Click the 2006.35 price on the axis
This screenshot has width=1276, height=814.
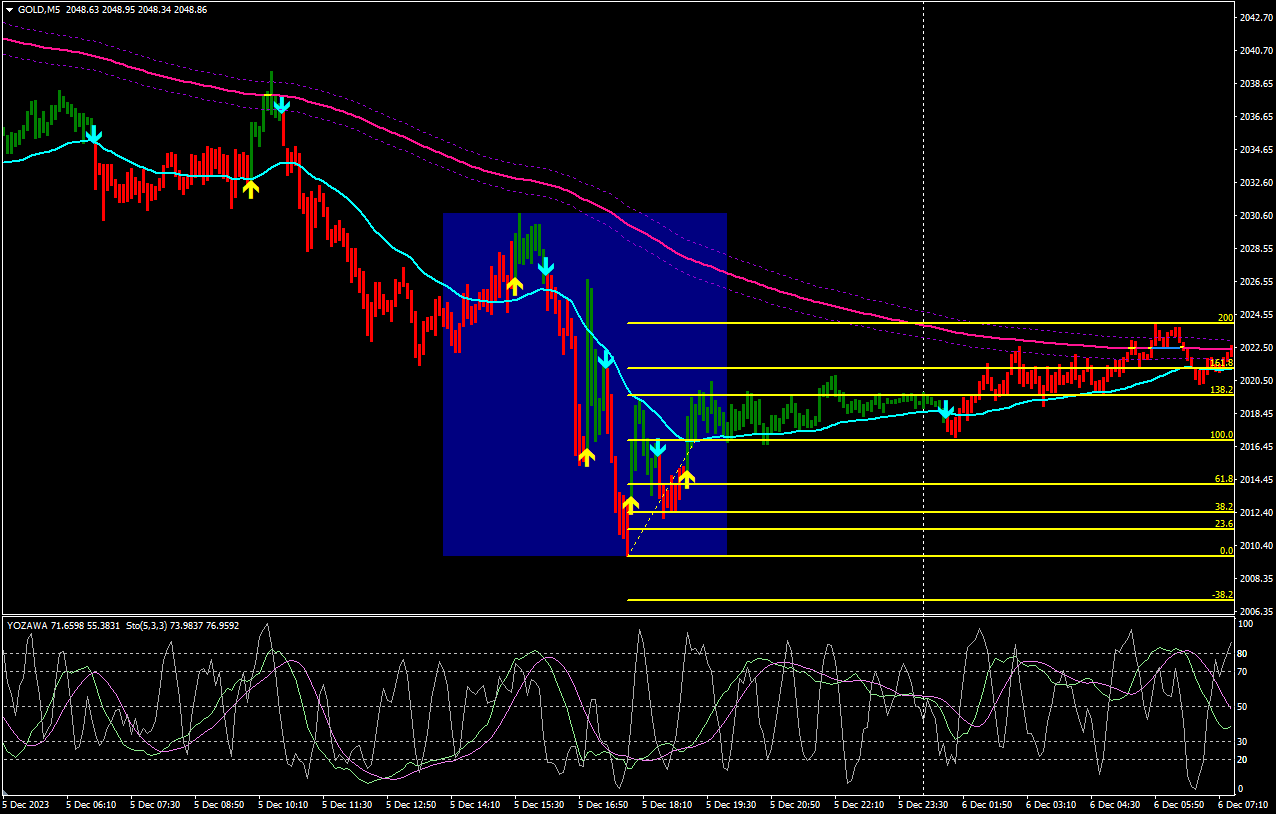point(1255,612)
